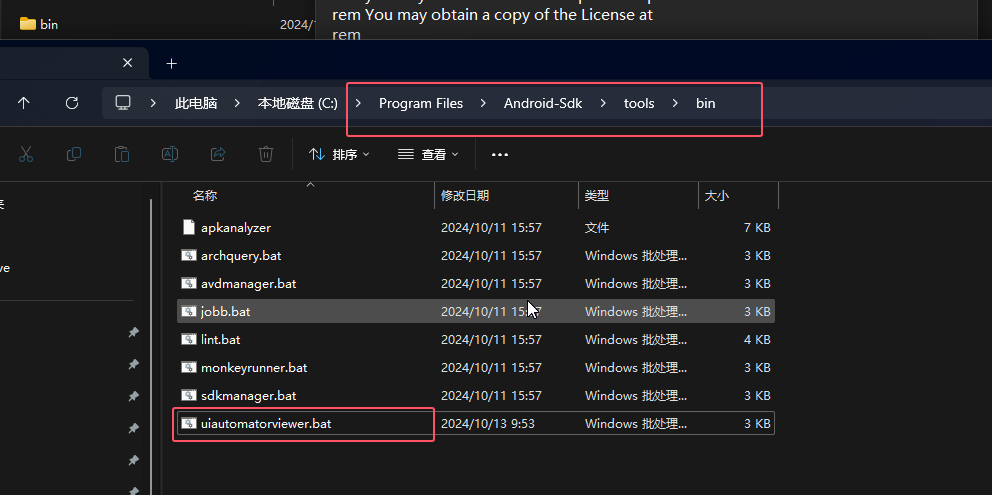Click the lint.bat file icon
992x495 pixels.
pos(189,339)
